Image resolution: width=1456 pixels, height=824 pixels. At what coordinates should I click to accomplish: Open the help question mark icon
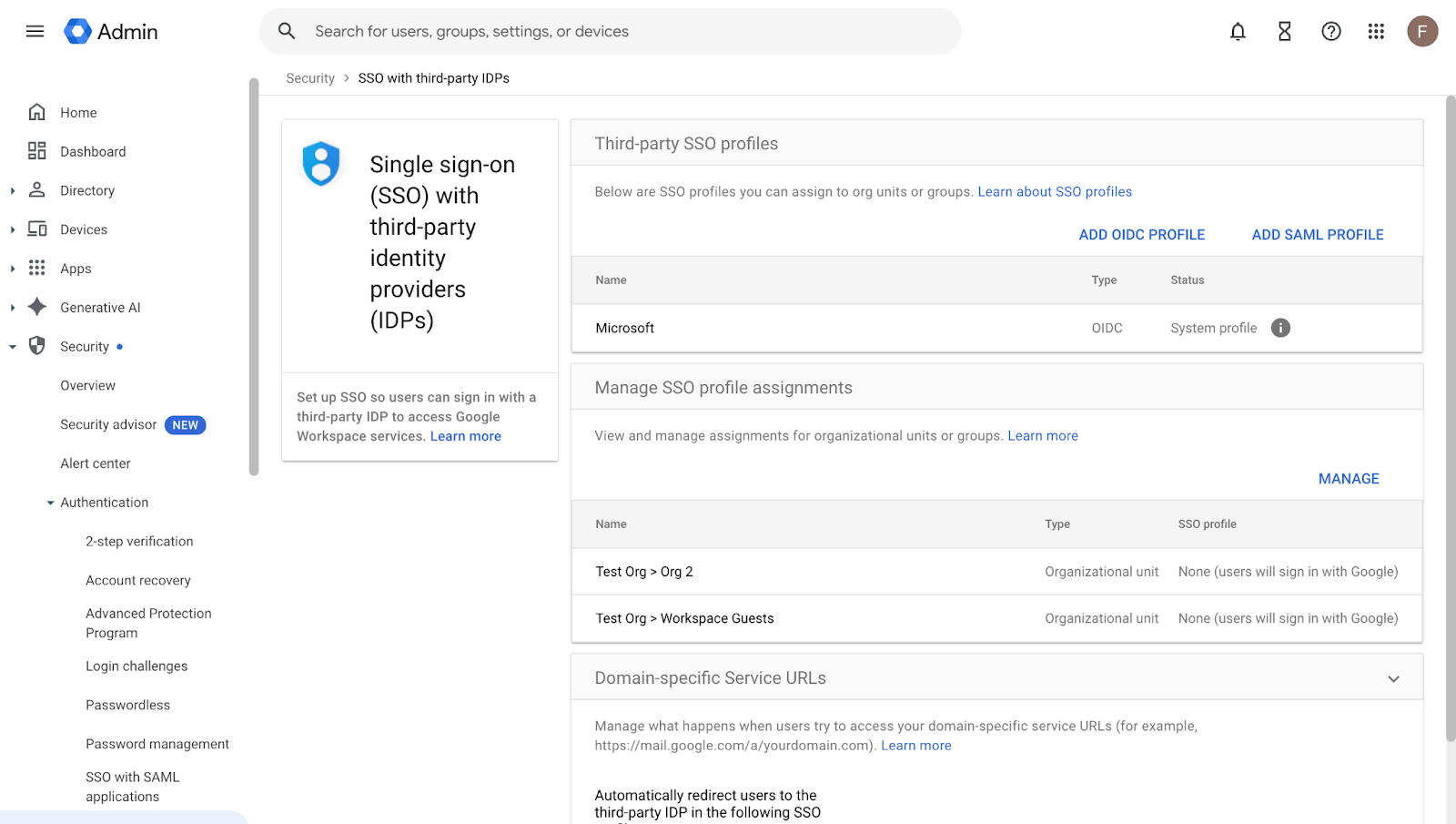1330,32
